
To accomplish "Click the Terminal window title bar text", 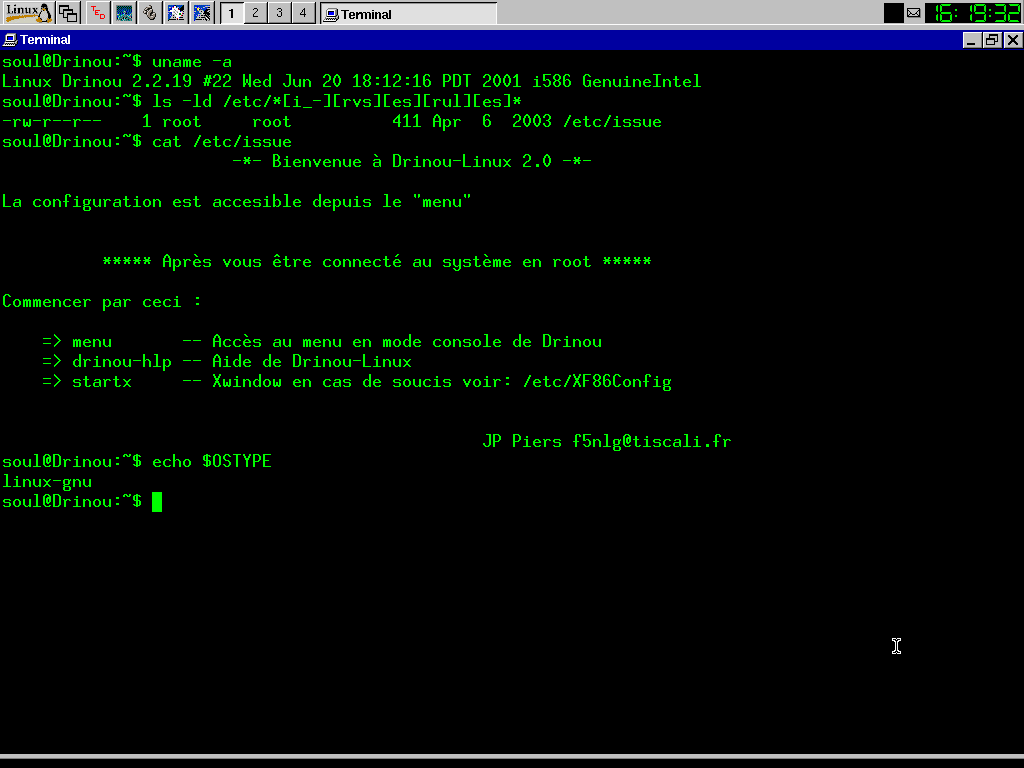I will [45, 40].
